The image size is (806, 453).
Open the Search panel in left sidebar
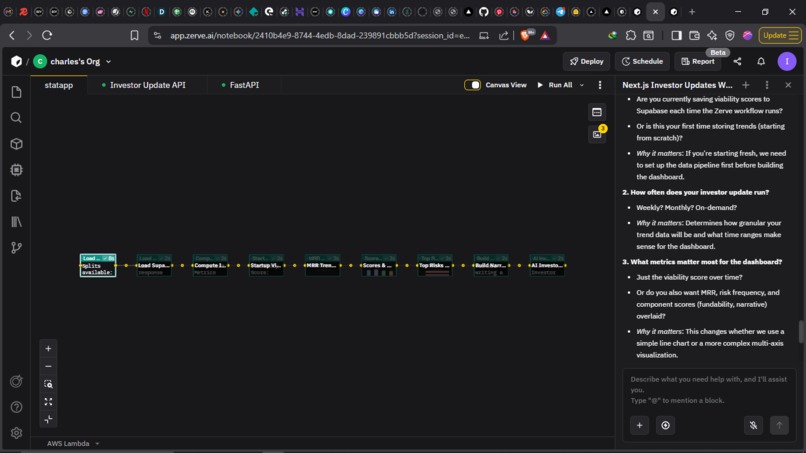16,118
